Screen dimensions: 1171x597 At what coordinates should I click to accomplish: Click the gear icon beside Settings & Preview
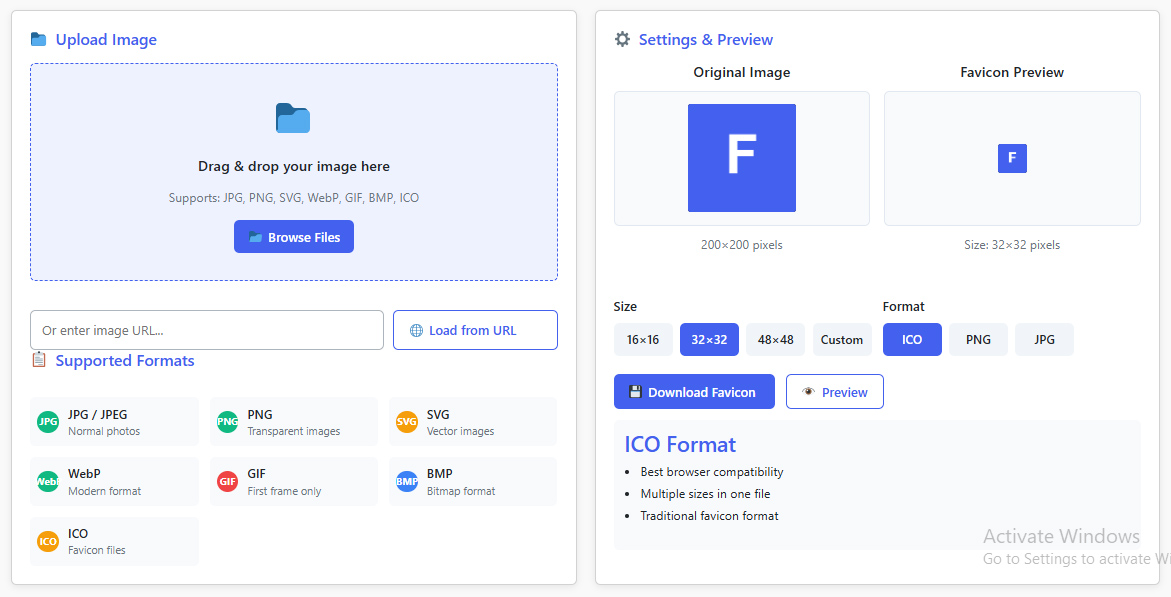(622, 40)
